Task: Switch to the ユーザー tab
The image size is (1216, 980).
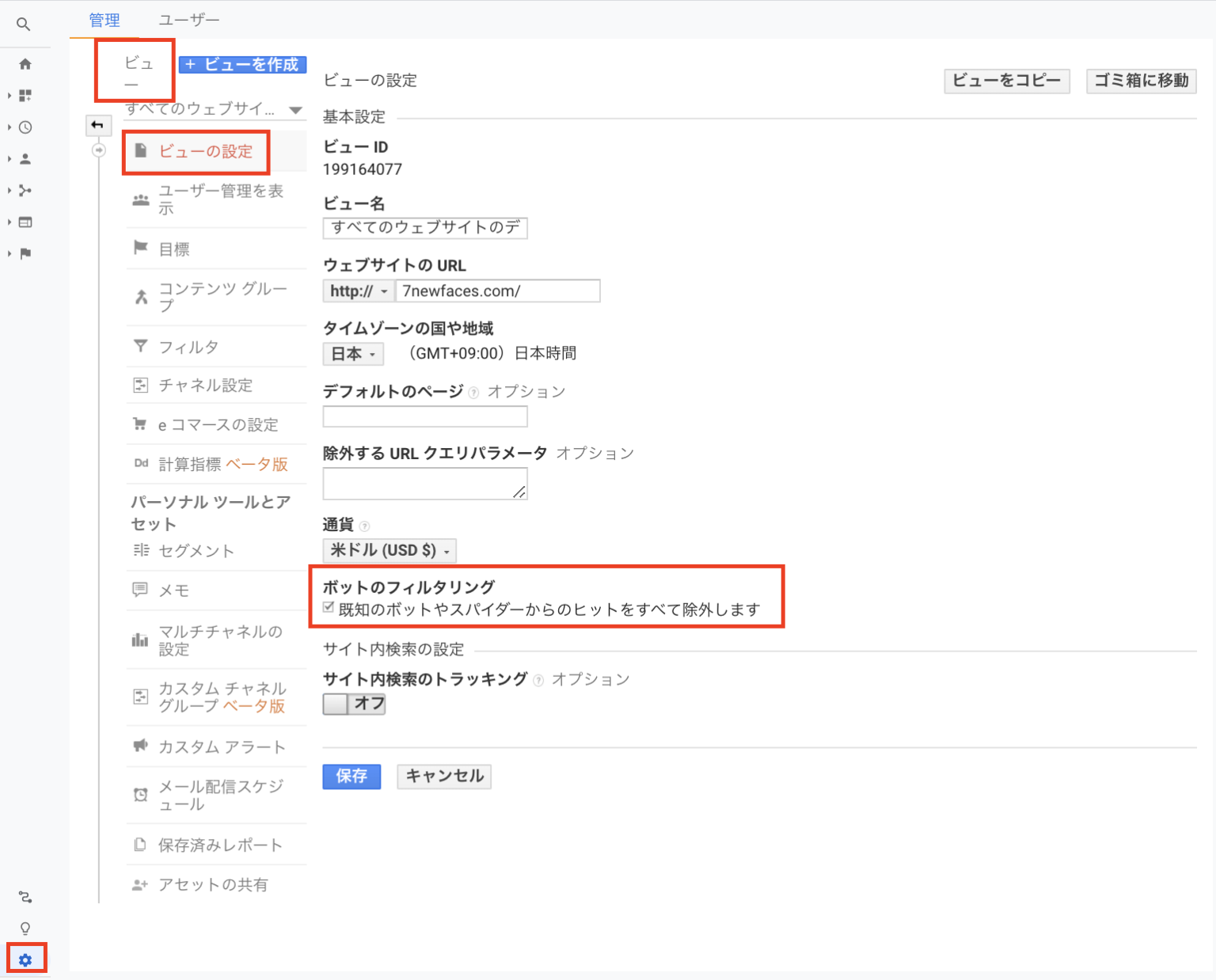Action: [188, 19]
